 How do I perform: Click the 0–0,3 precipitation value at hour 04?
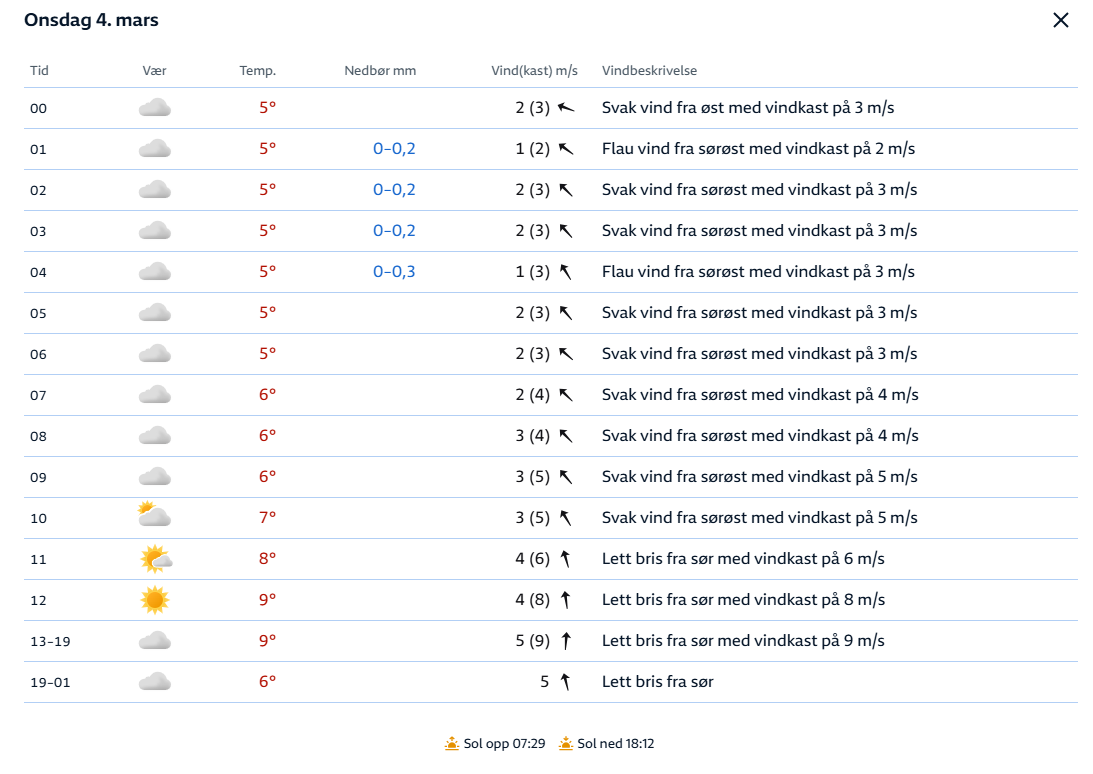394,272
